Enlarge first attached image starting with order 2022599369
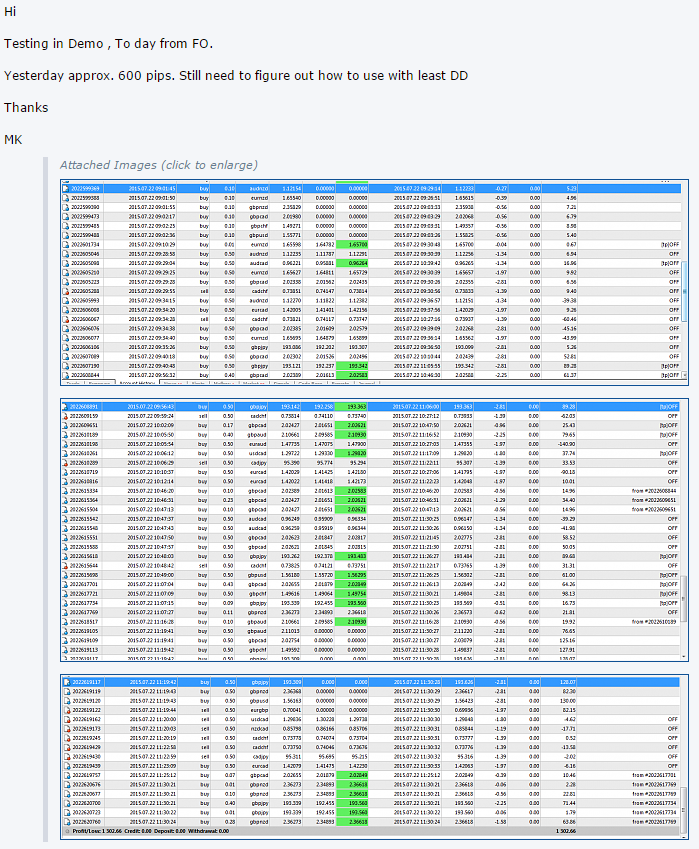The image size is (699, 849). click(x=374, y=283)
